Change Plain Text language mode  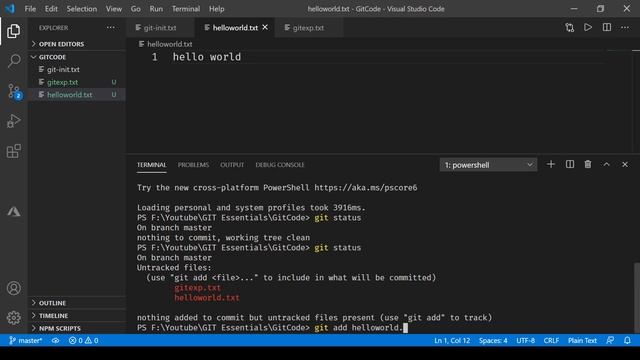tap(582, 340)
